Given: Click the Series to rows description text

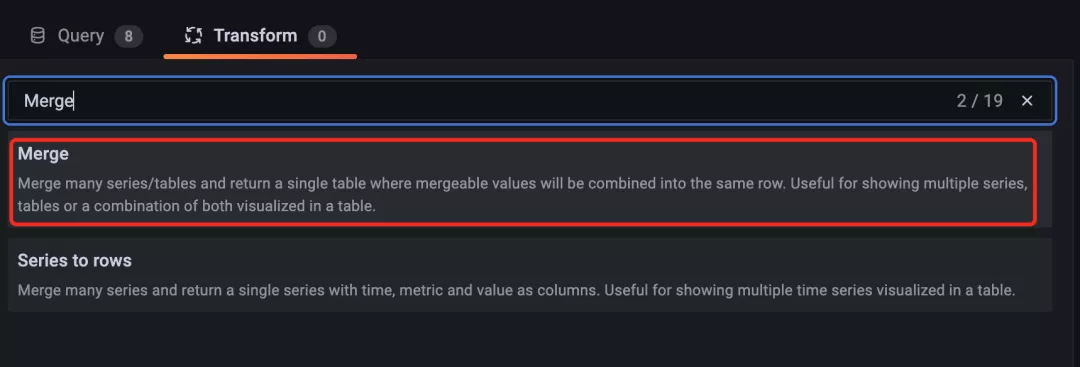Looking at the screenshot, I should coord(517,291).
